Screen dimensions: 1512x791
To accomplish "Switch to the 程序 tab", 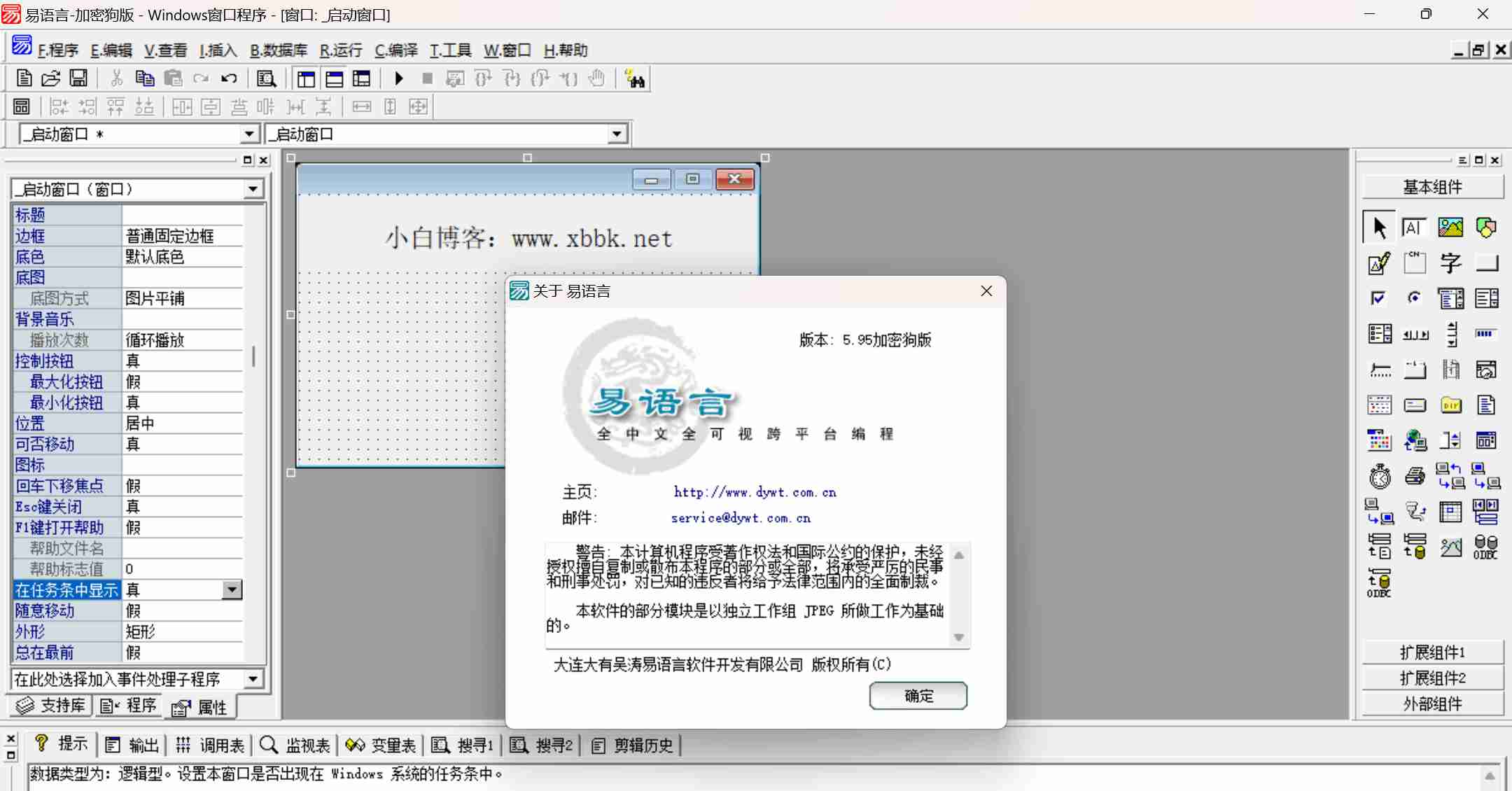I will point(128,706).
